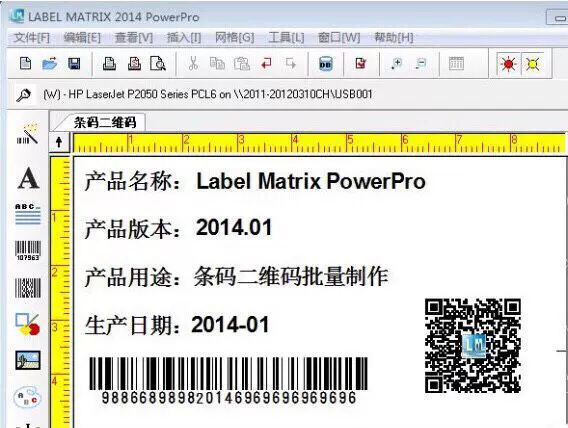Click the Open folder toolbar icon
Image resolution: width=568 pixels, height=428 pixels.
pos(50,64)
